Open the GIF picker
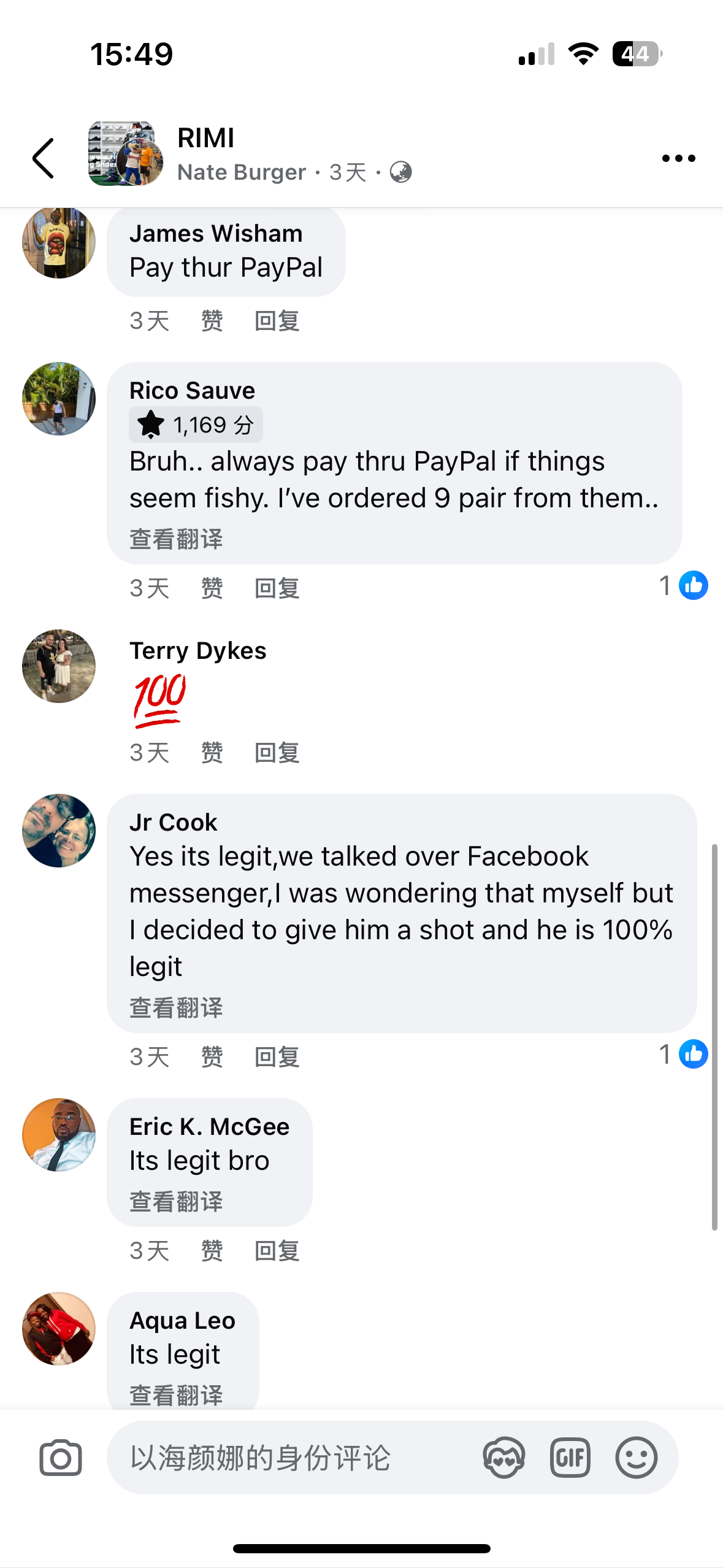 click(x=570, y=1458)
